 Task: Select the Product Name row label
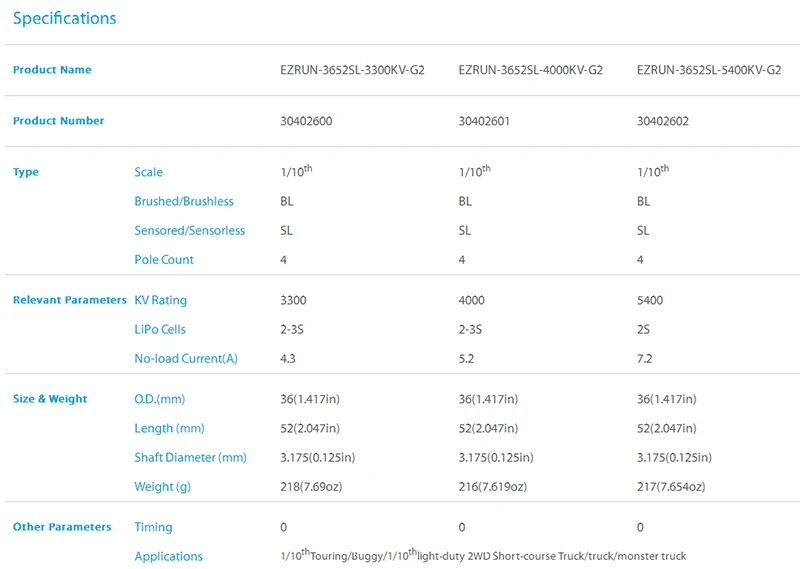(x=52, y=70)
